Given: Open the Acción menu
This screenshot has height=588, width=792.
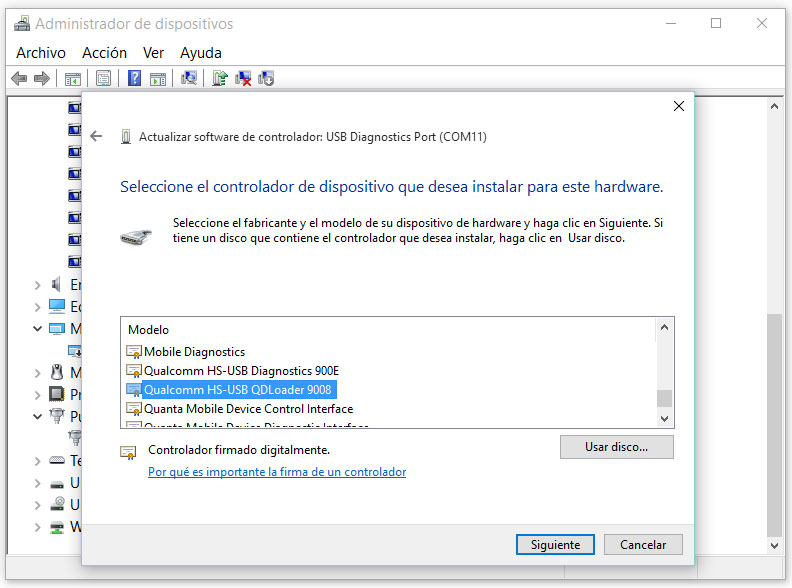Looking at the screenshot, I should (104, 52).
